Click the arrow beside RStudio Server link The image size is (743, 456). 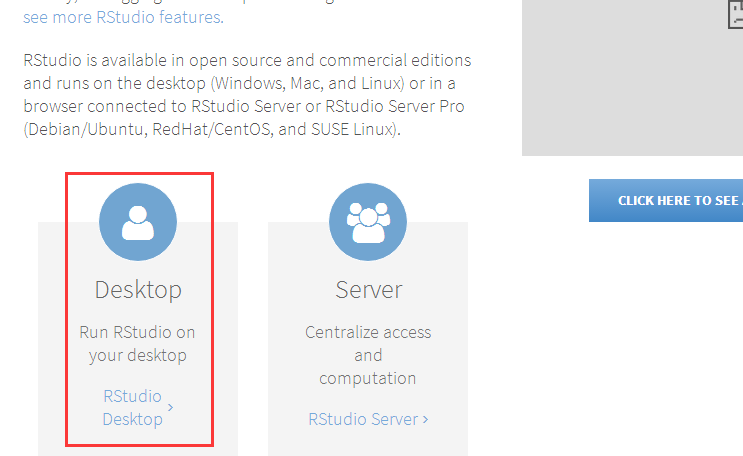(x=426, y=419)
